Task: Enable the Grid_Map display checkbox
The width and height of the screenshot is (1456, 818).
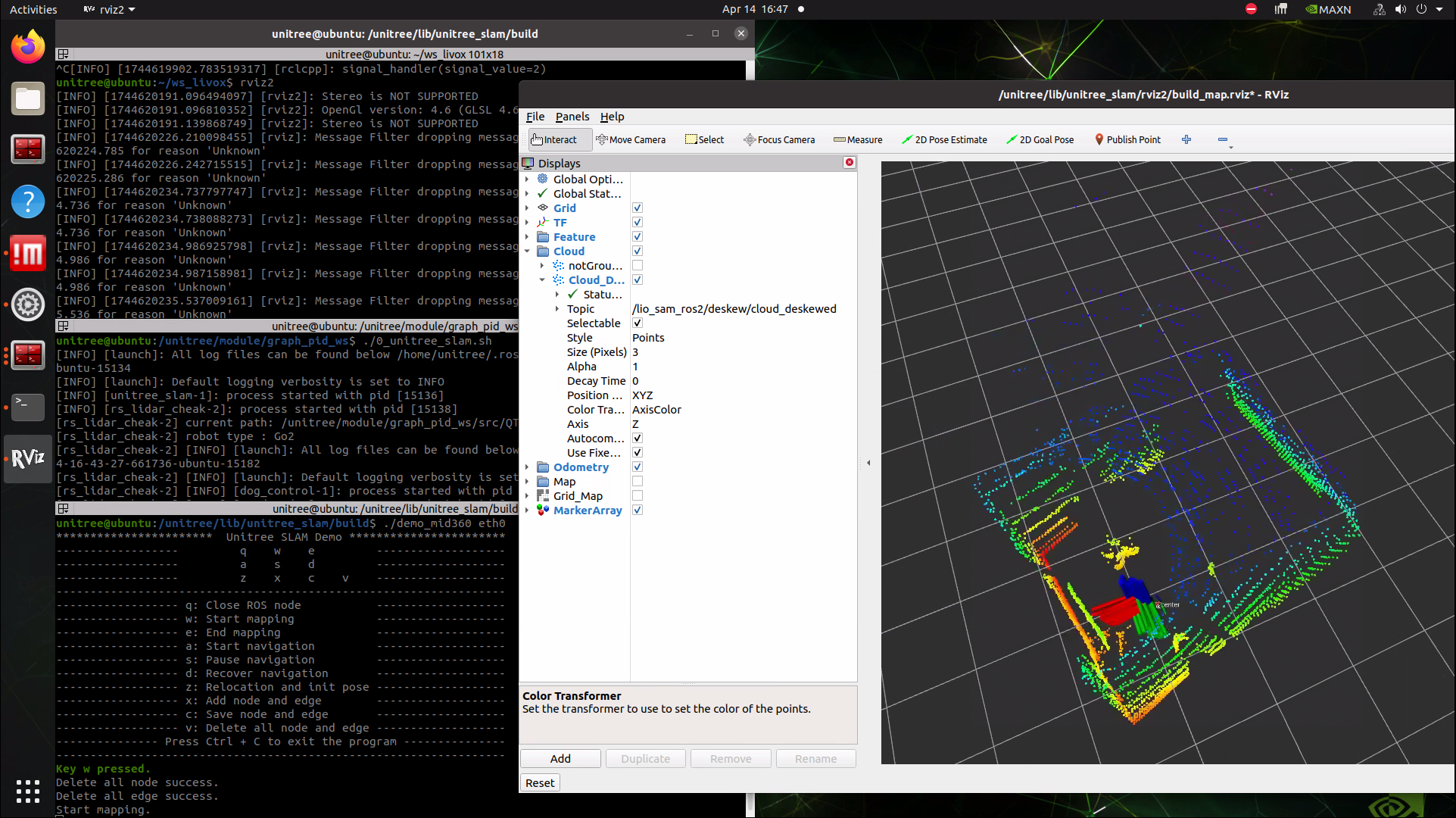Action: pyautogui.click(x=638, y=496)
